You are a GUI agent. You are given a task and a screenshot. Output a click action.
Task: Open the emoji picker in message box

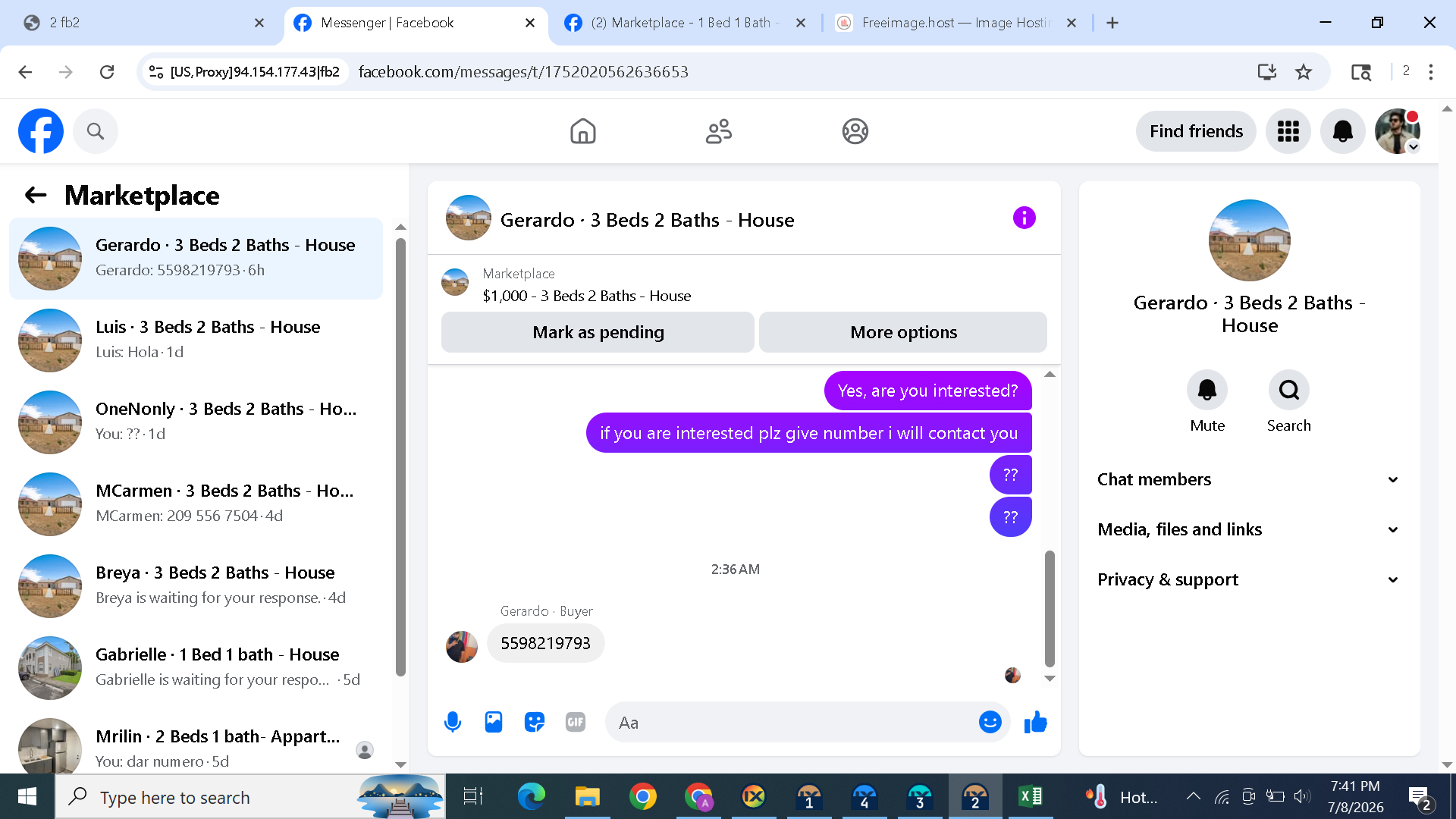point(990,722)
